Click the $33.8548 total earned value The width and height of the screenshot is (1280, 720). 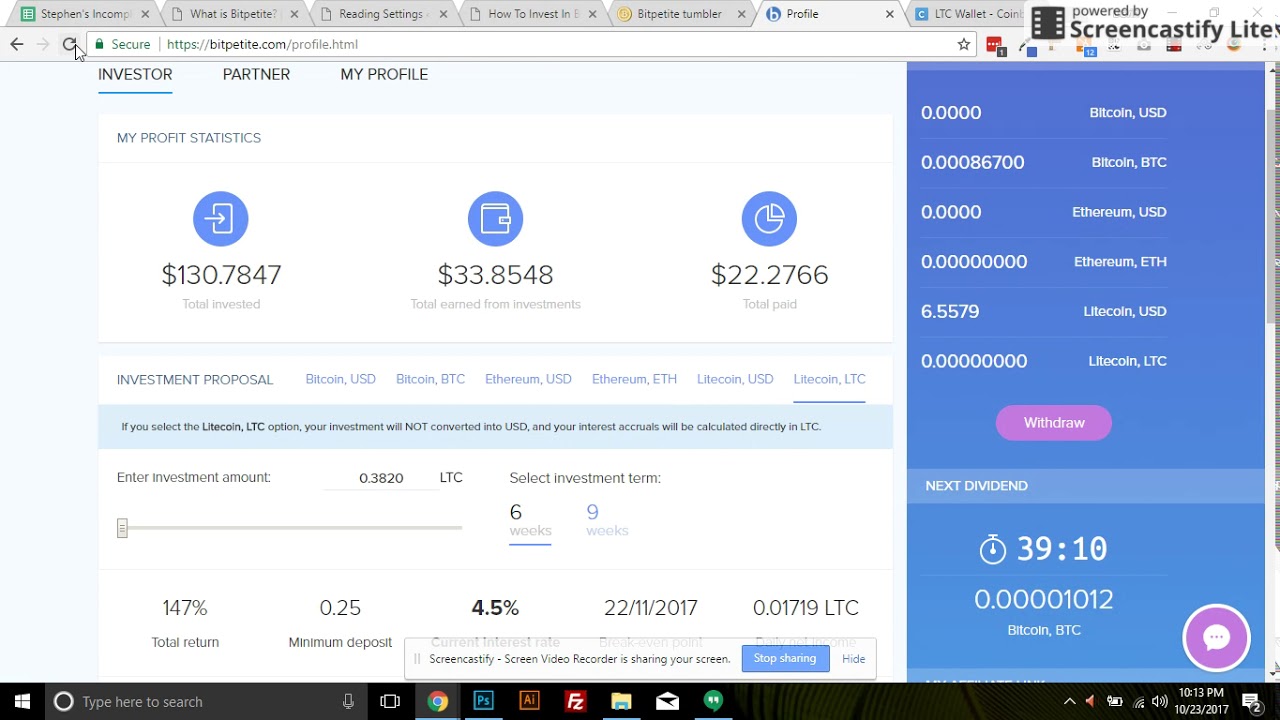(x=495, y=275)
